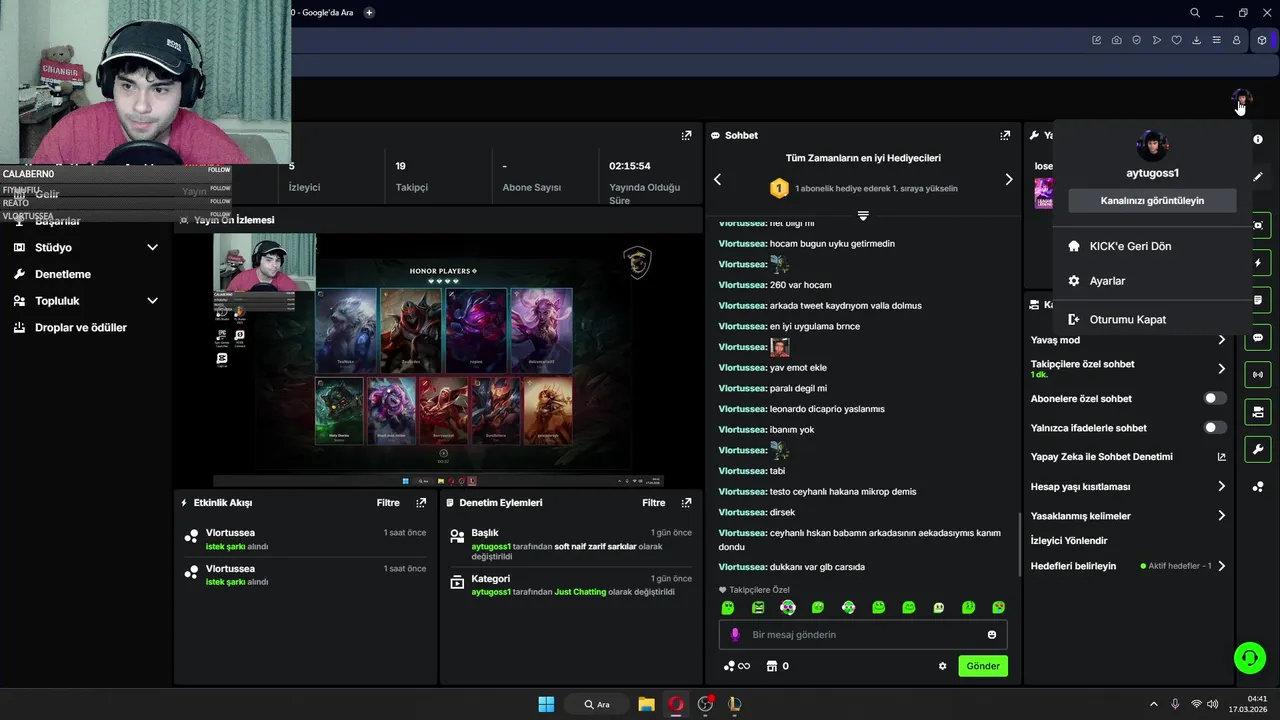
Task: Click the lightning bolt icon on right rail
Action: click(x=1258, y=263)
